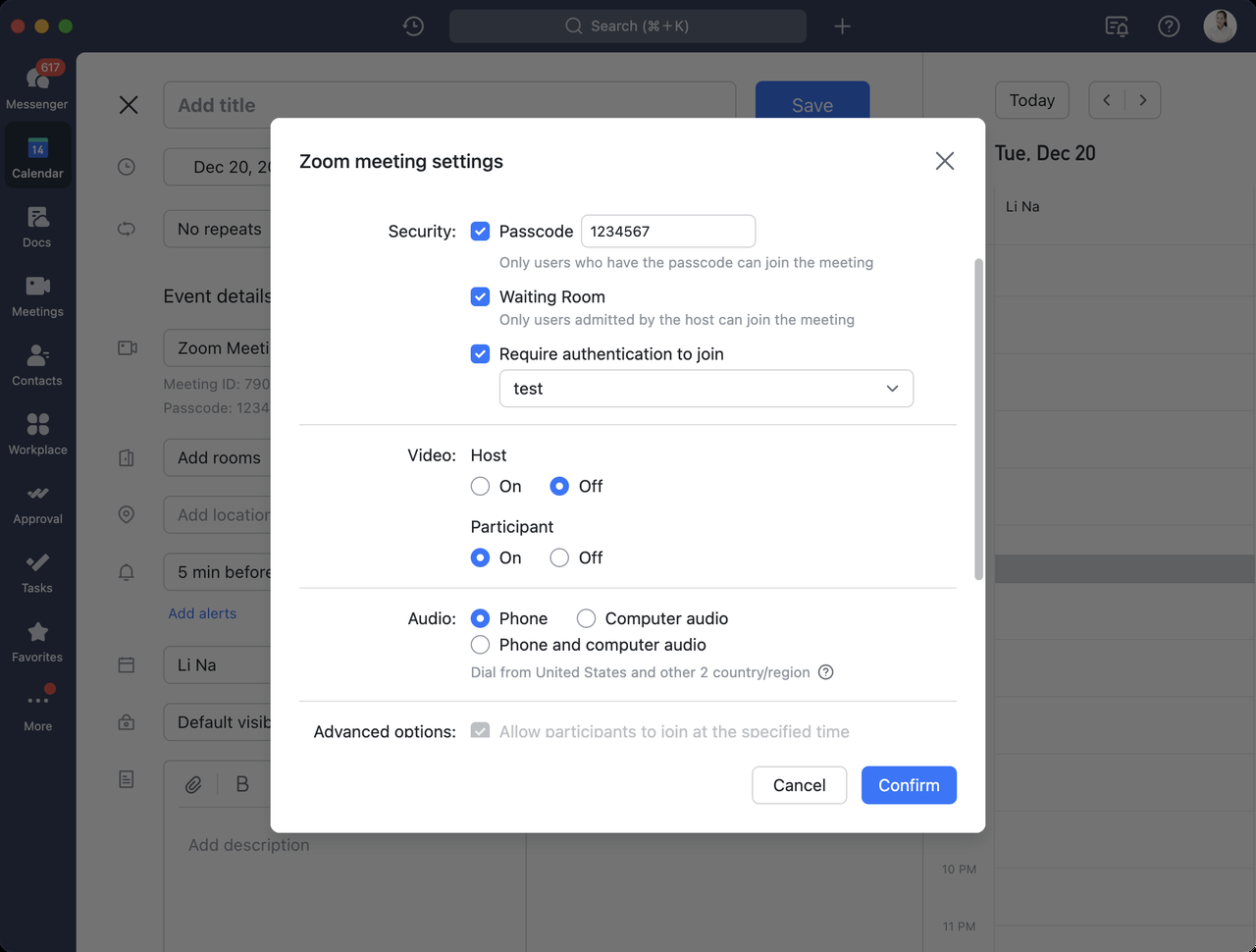Screen dimensions: 1256x952
Task: Turn Host video On
Action: (x=480, y=486)
